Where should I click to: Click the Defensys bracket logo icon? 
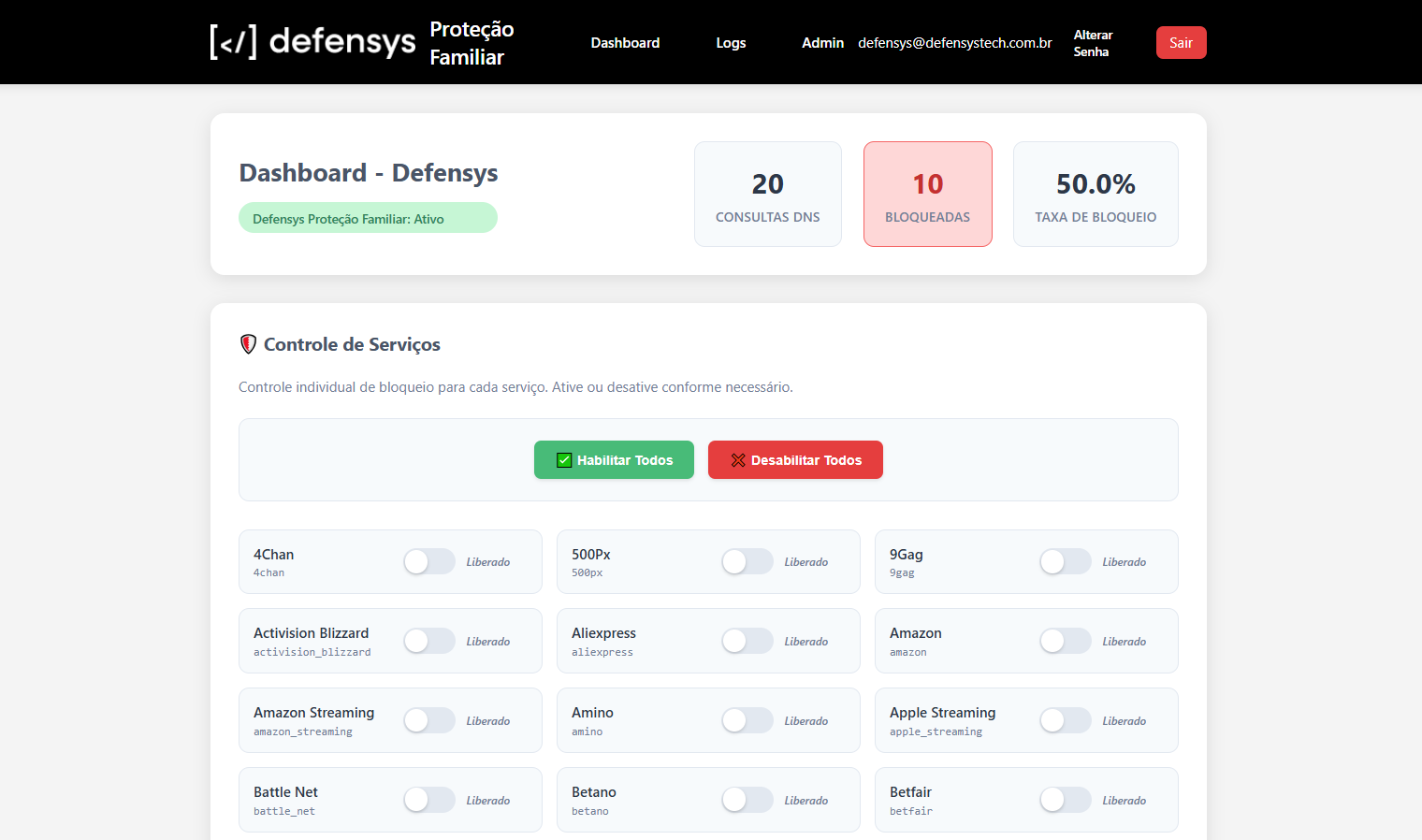coord(233,42)
